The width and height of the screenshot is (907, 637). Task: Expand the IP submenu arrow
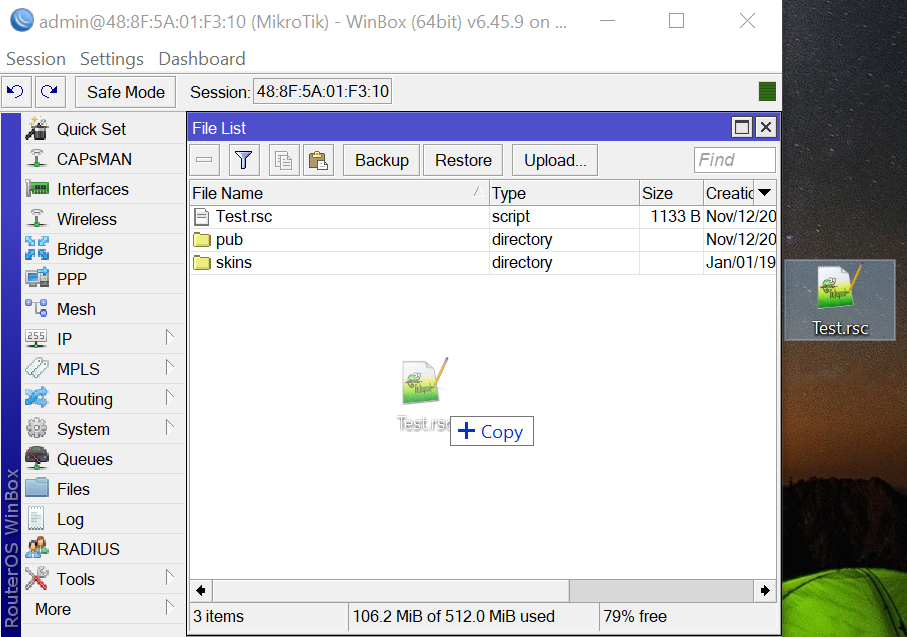coord(169,337)
